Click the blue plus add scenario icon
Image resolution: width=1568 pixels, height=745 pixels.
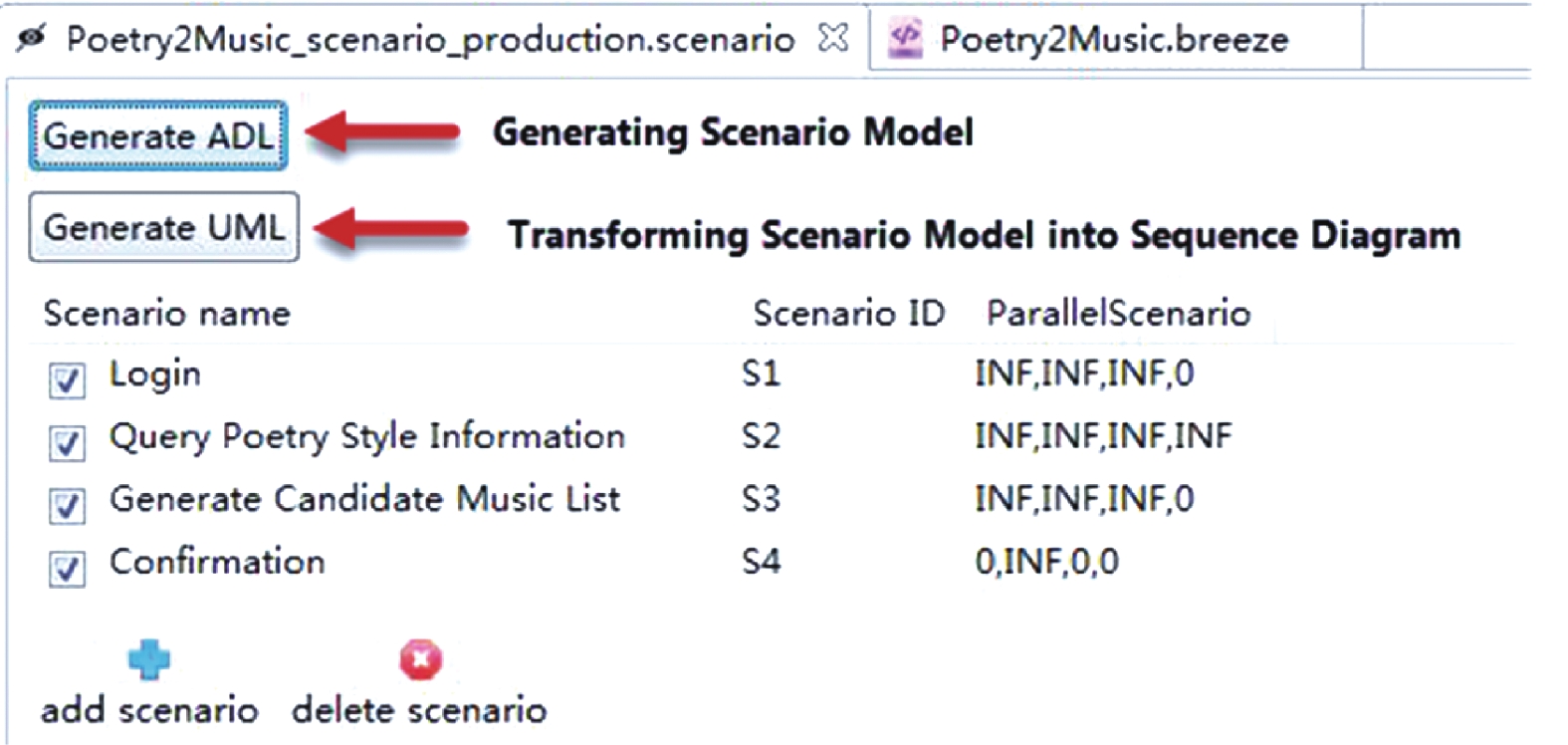click(x=149, y=659)
